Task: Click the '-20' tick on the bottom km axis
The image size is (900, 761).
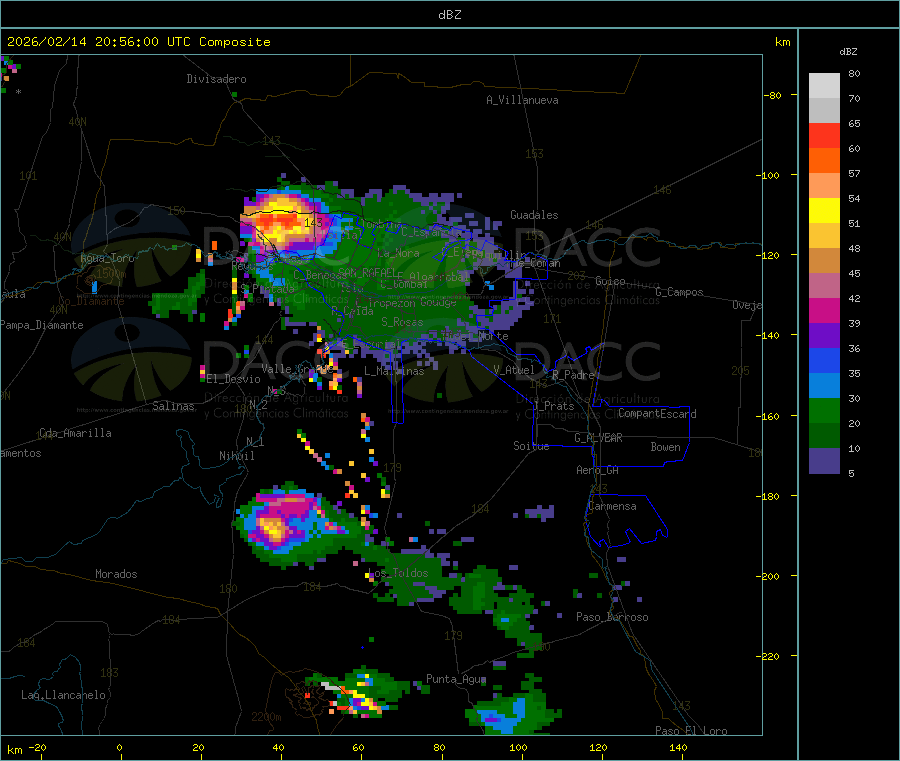Action: [x=38, y=747]
